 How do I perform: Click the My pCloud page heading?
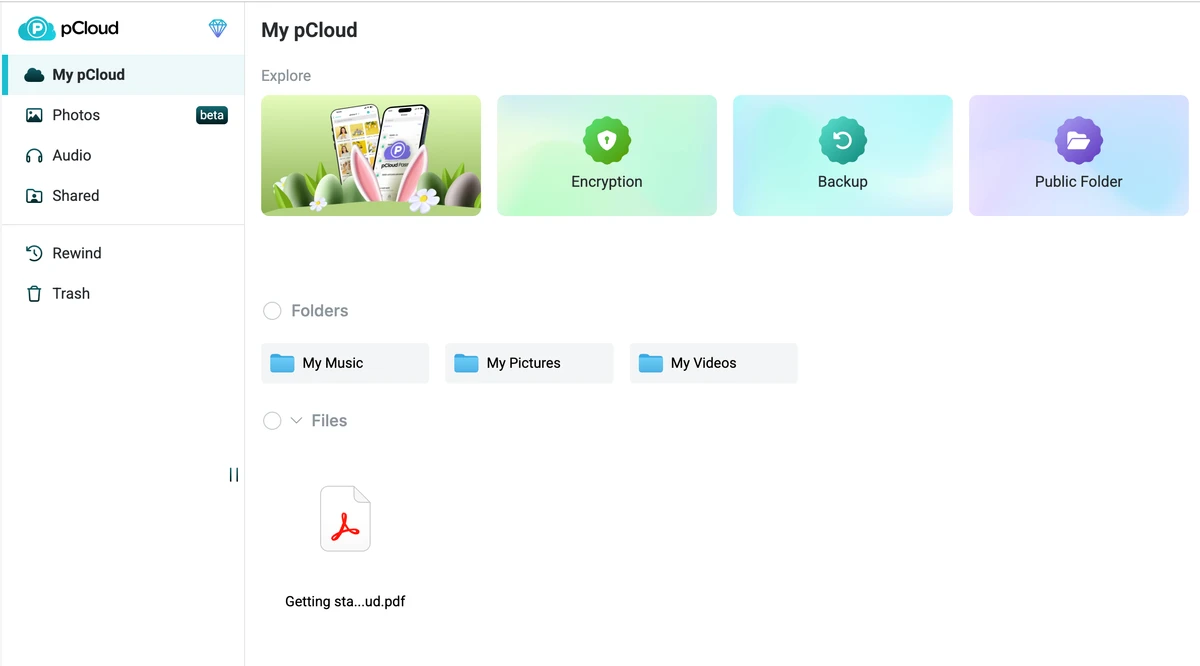309,30
